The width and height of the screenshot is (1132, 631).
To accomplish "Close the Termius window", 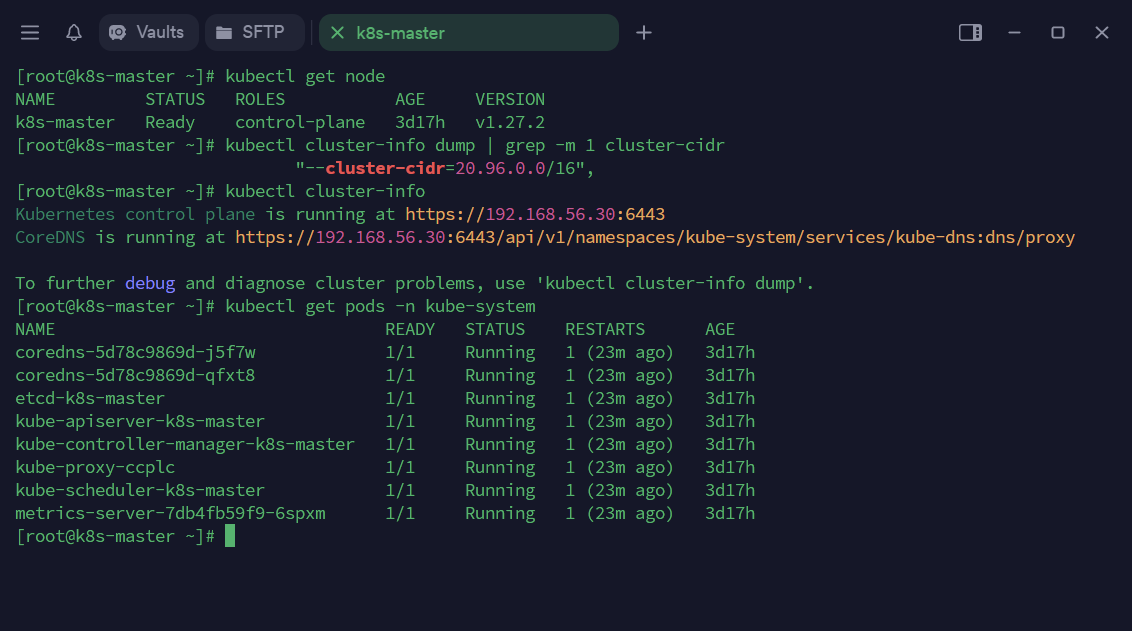I will click(1102, 33).
